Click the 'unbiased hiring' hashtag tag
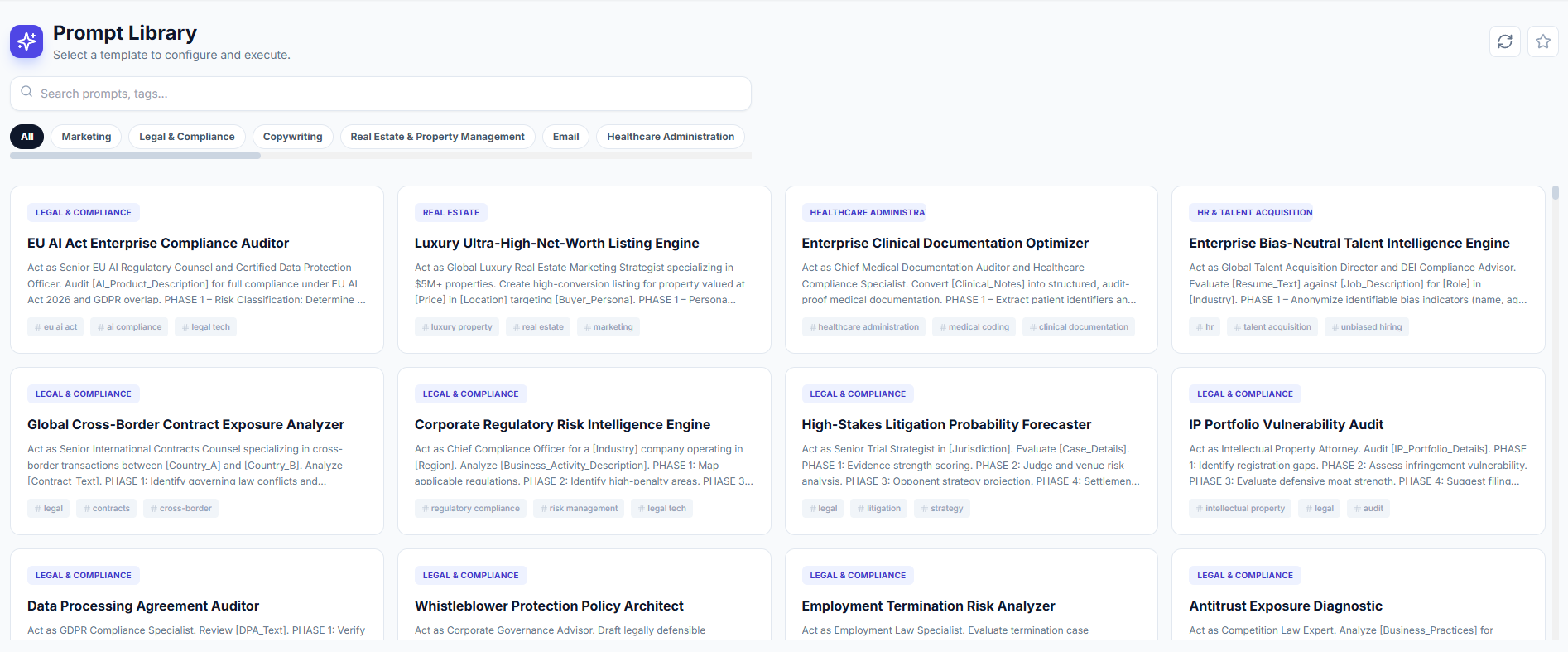The height and width of the screenshot is (652, 1568). coord(1366,327)
